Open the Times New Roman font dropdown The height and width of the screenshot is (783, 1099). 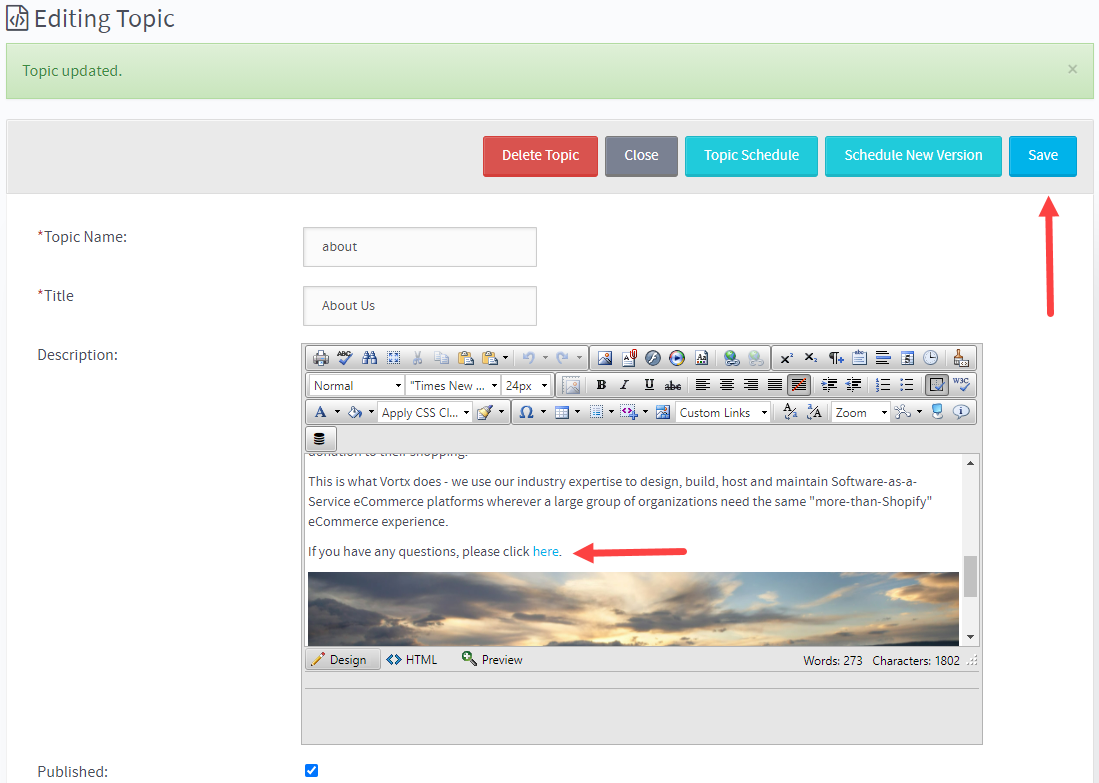point(452,384)
